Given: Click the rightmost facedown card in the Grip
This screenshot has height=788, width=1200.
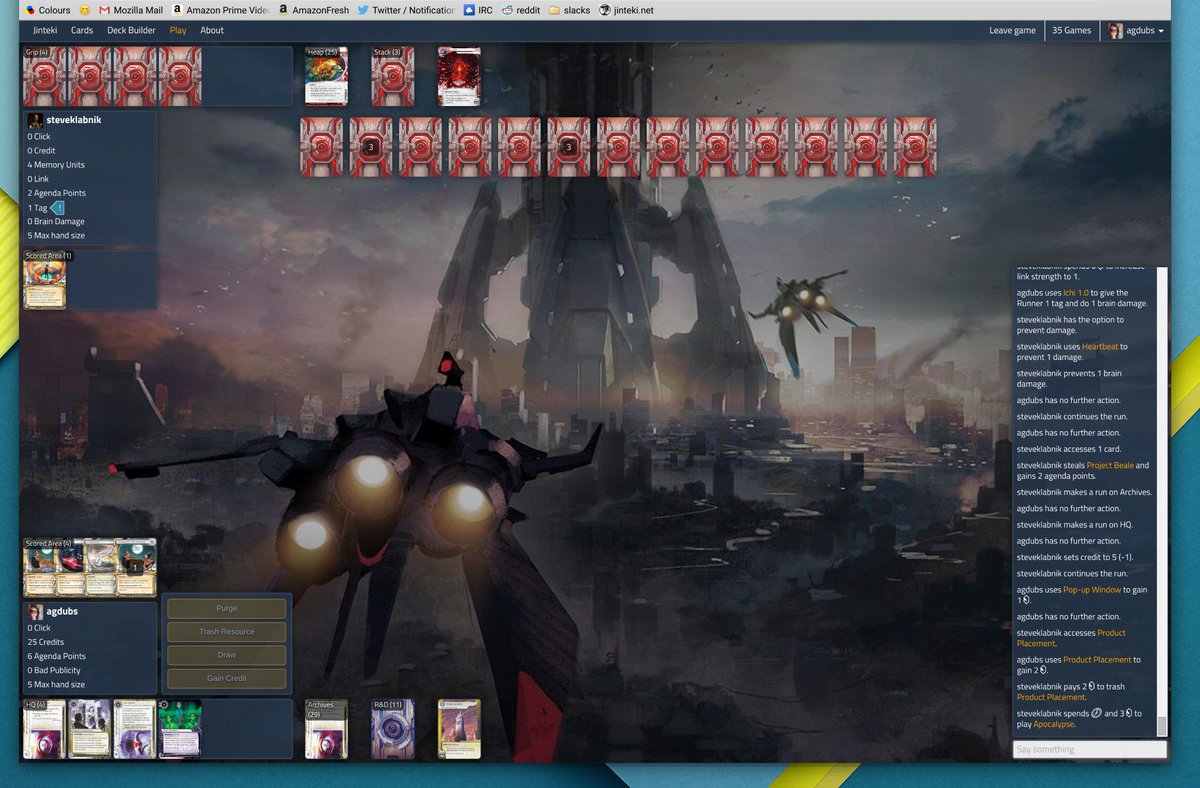Looking at the screenshot, I should (180, 76).
